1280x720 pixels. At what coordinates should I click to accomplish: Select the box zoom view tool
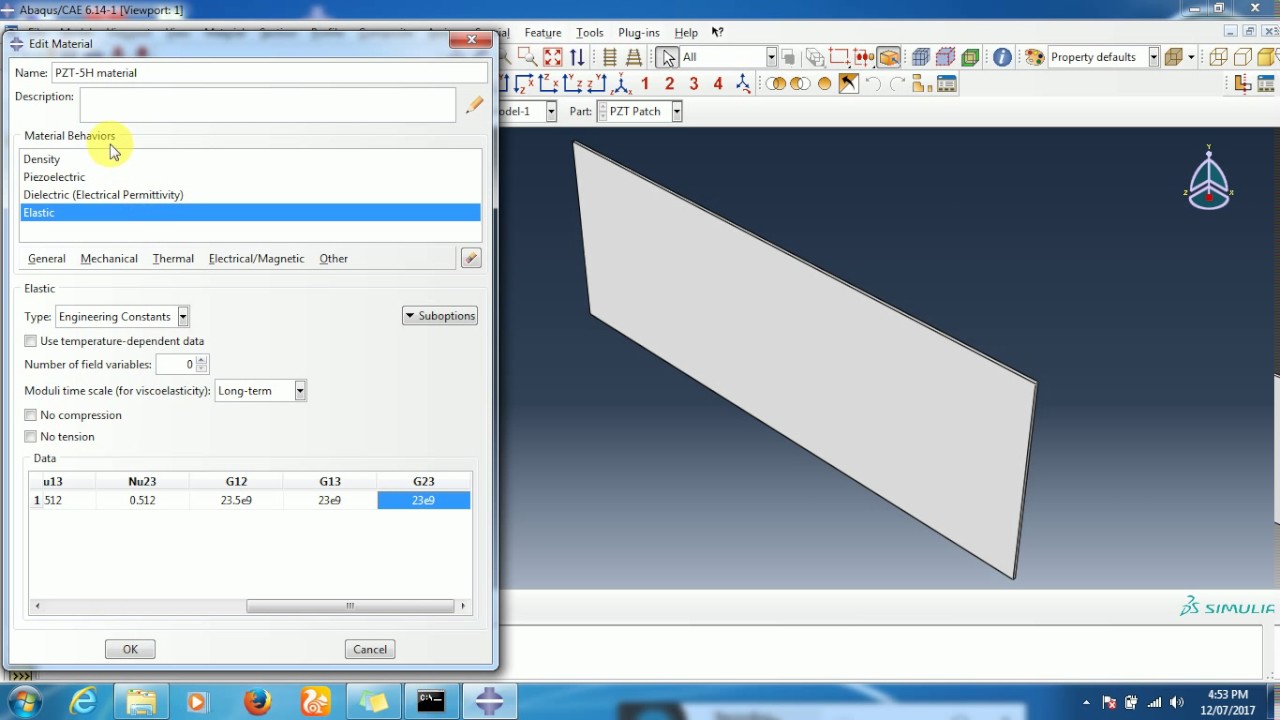tap(527, 57)
